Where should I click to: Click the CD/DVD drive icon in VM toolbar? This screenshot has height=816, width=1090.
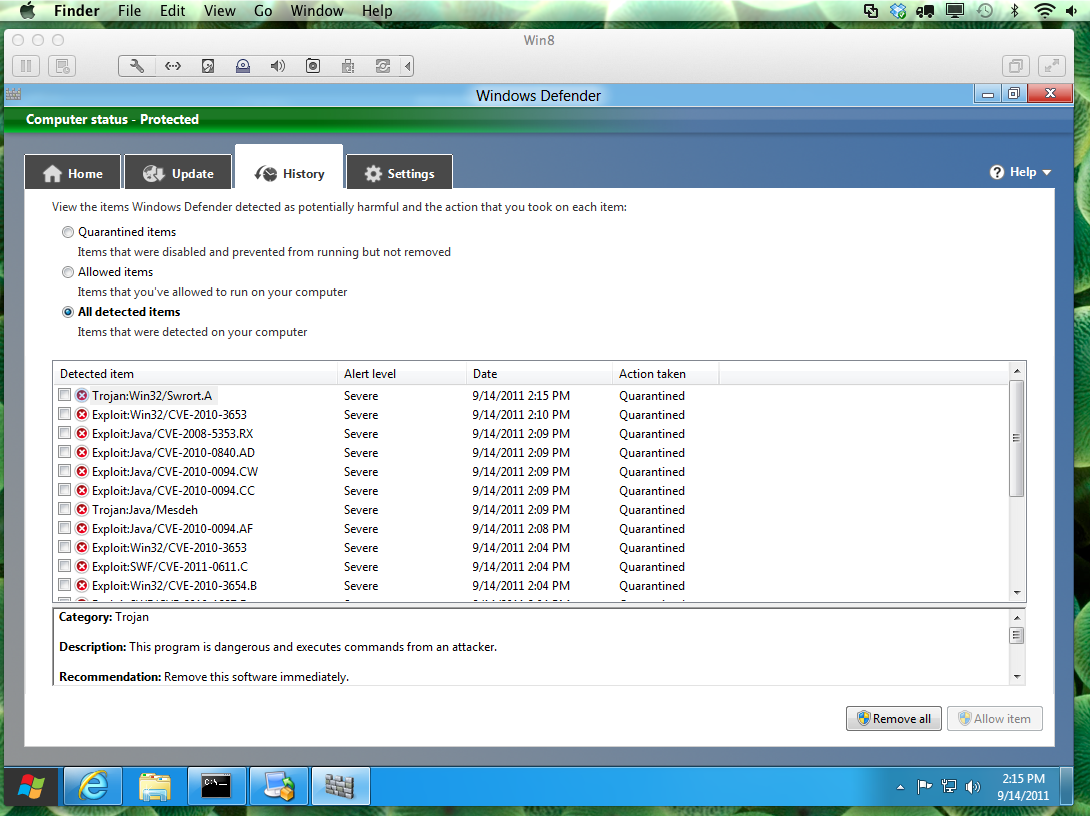(x=243, y=66)
